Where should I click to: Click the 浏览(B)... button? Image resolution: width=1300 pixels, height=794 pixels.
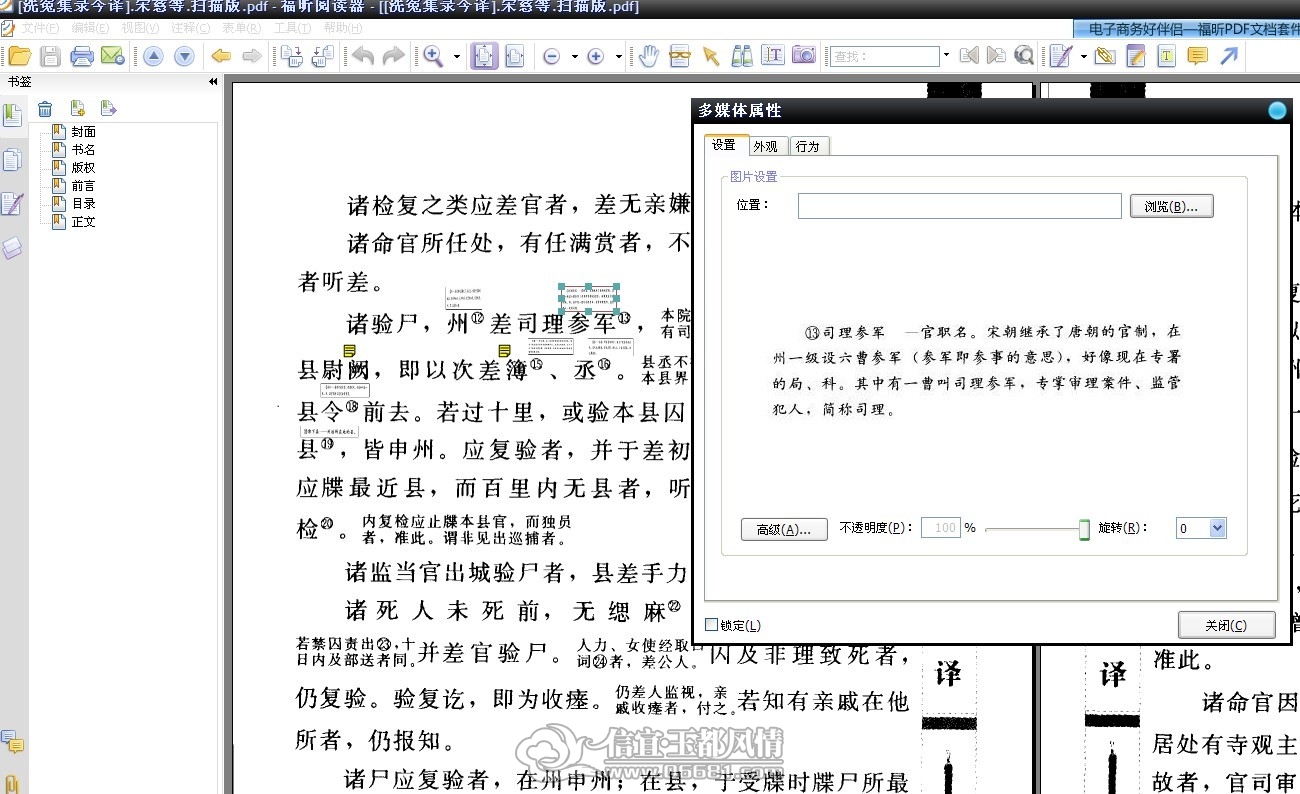(1171, 206)
